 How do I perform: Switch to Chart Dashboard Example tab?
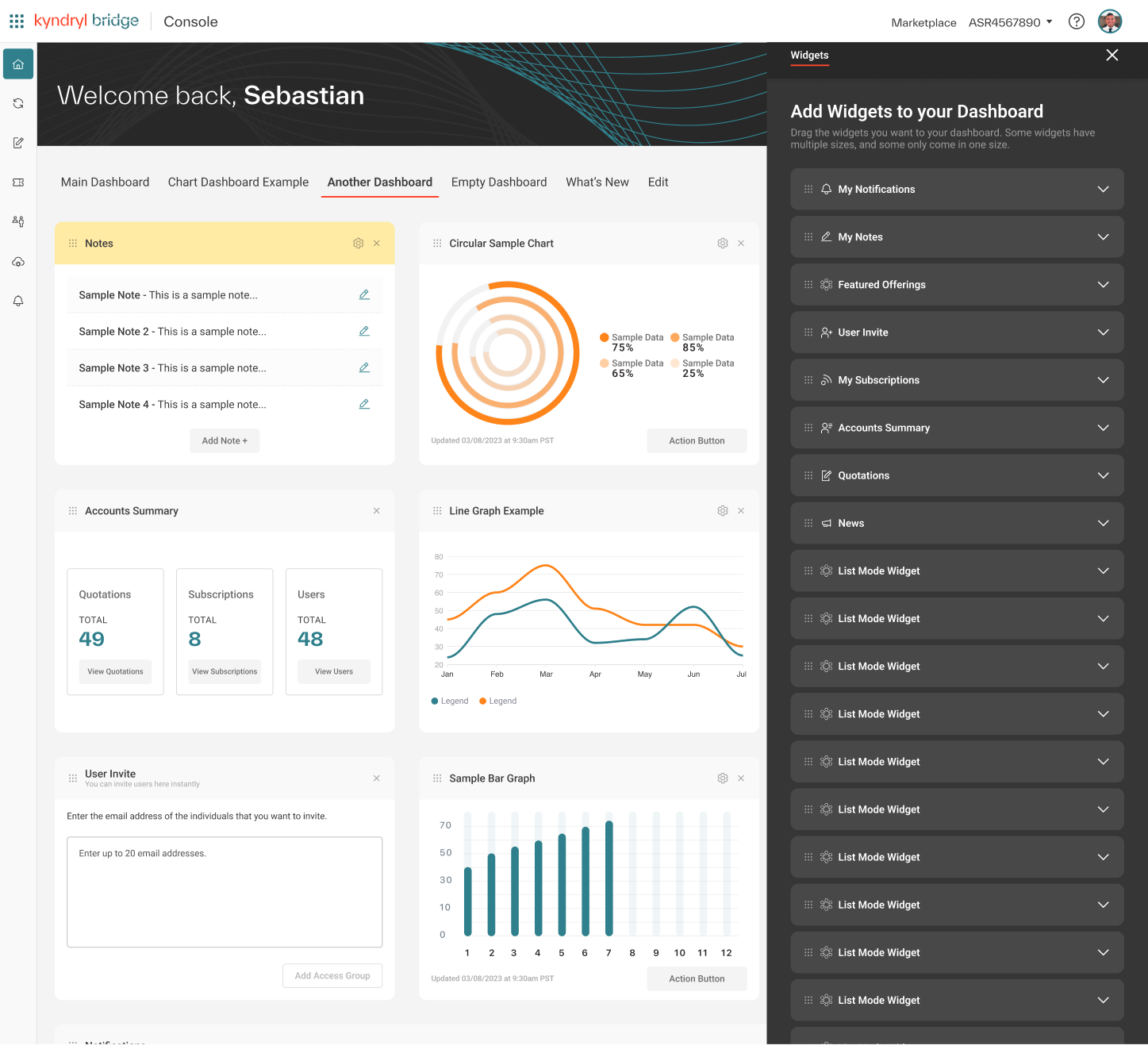click(238, 183)
